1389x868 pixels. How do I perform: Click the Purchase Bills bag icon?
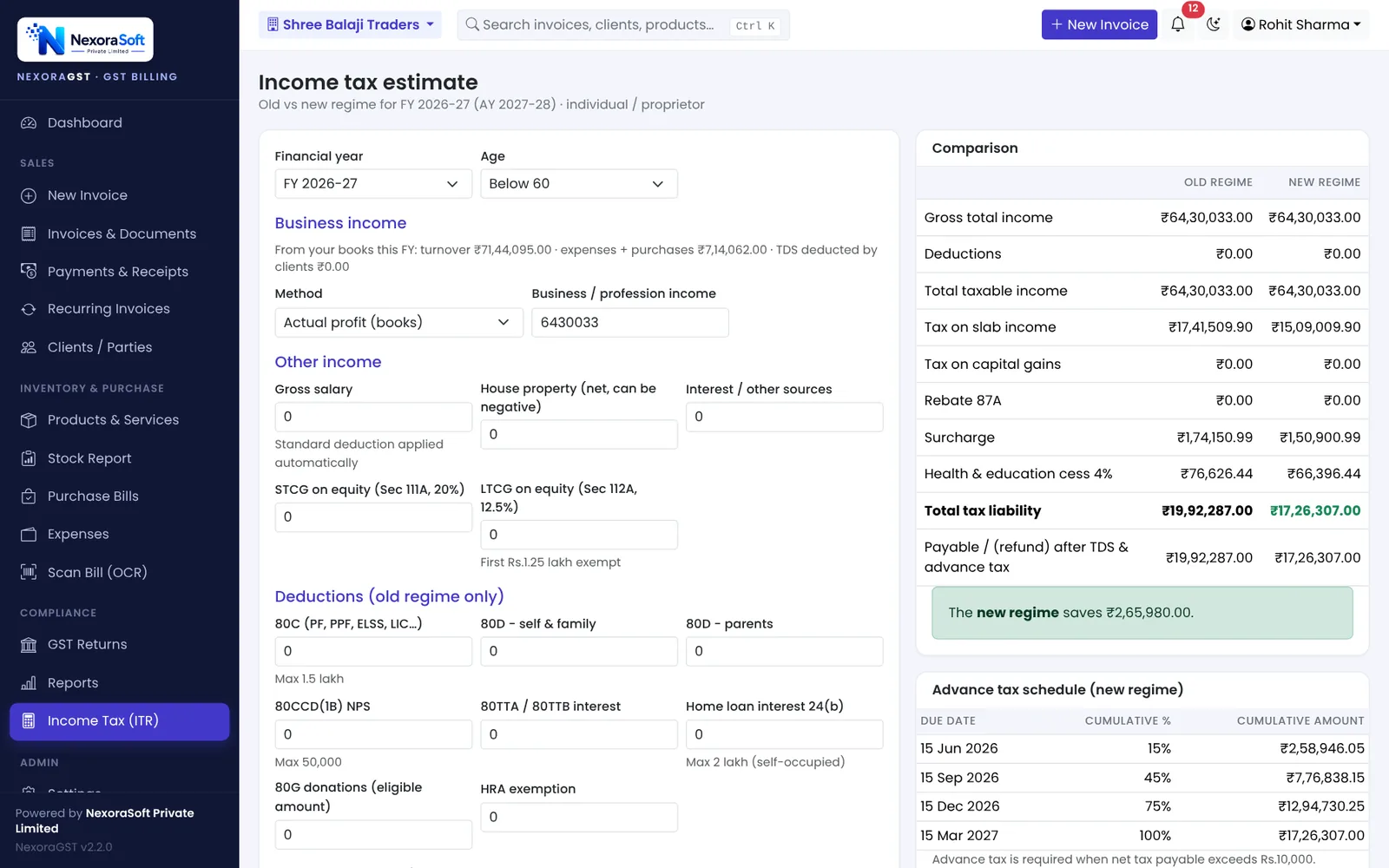pyautogui.click(x=29, y=496)
